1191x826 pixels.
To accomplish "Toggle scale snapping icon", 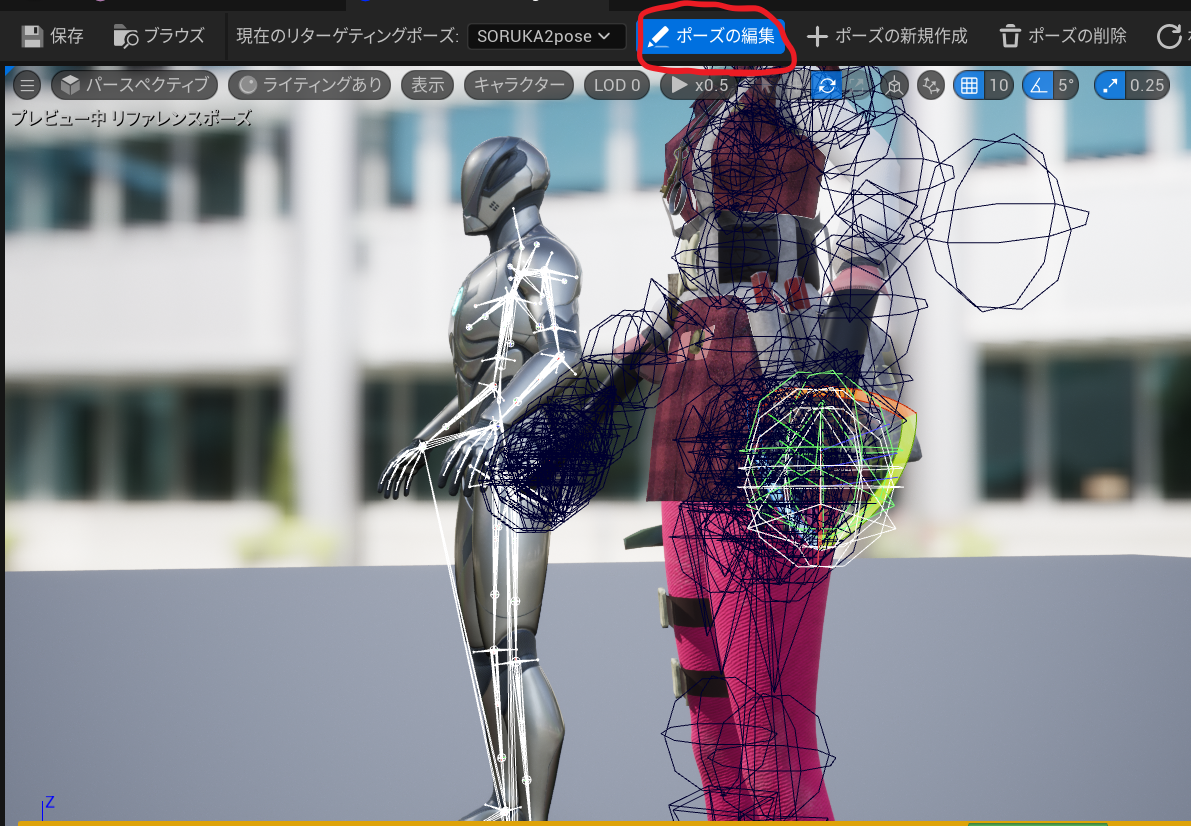I will point(1110,85).
